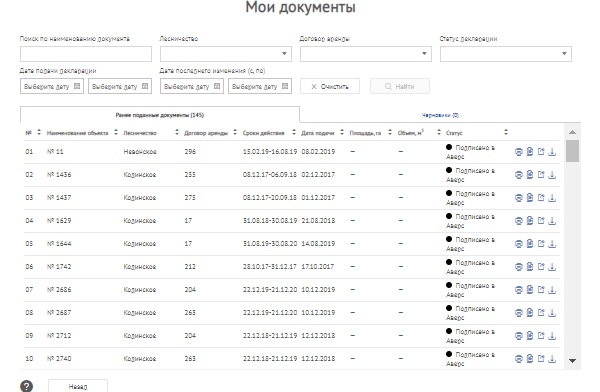
Task: Print document № 2686
Action: click(x=518, y=290)
